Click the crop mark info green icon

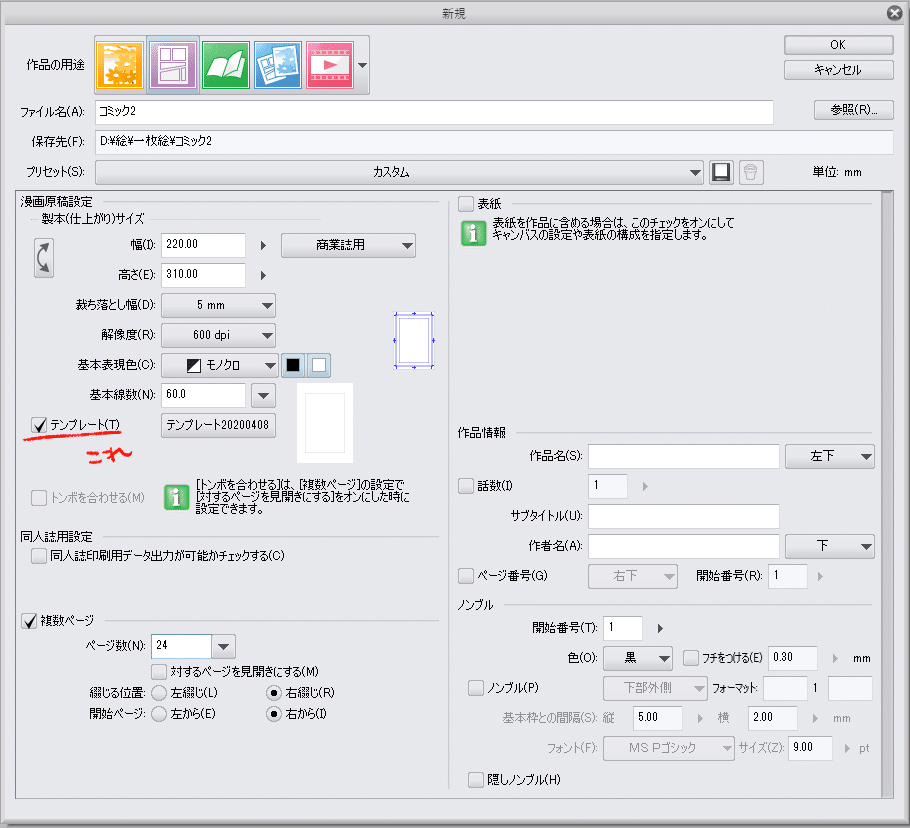[176, 498]
